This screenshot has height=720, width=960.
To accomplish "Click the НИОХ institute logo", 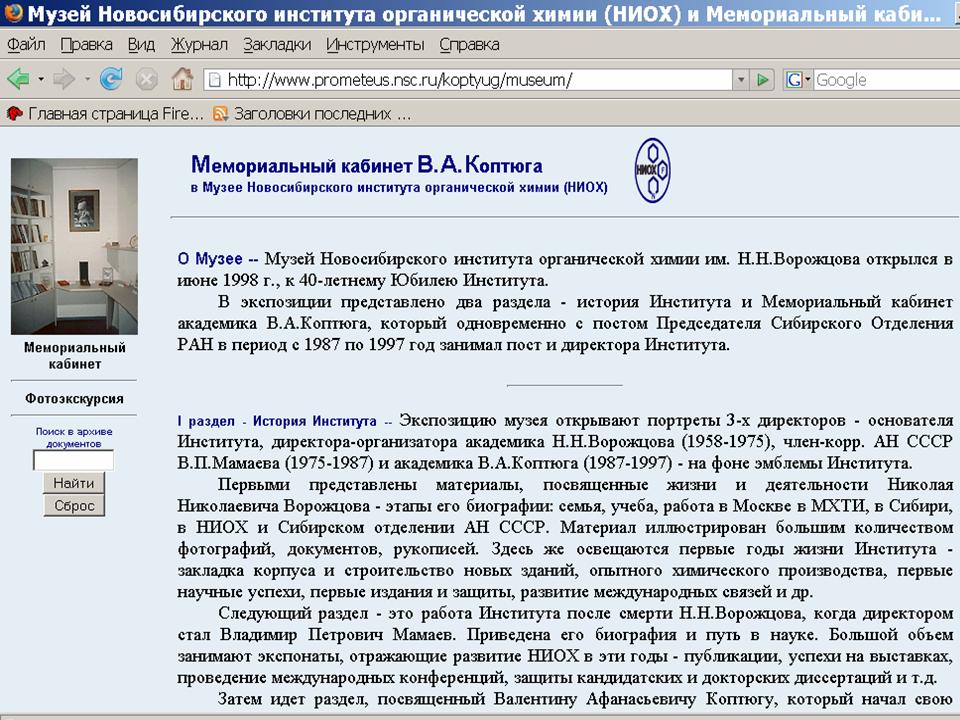I will coord(652,171).
